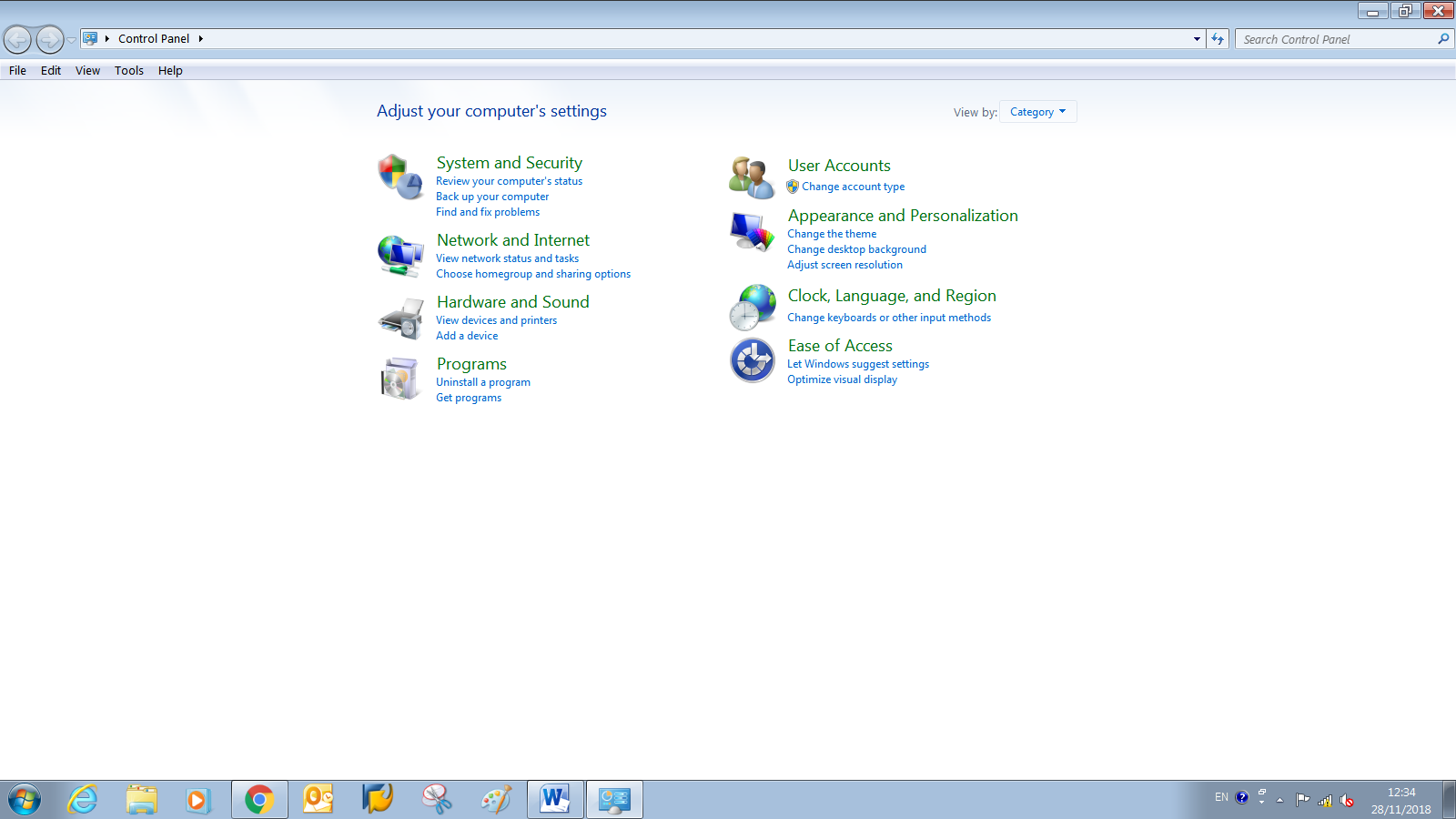The width and height of the screenshot is (1456, 819).
Task: Open the Appearance and Personalization monitor icon
Action: pos(752,230)
